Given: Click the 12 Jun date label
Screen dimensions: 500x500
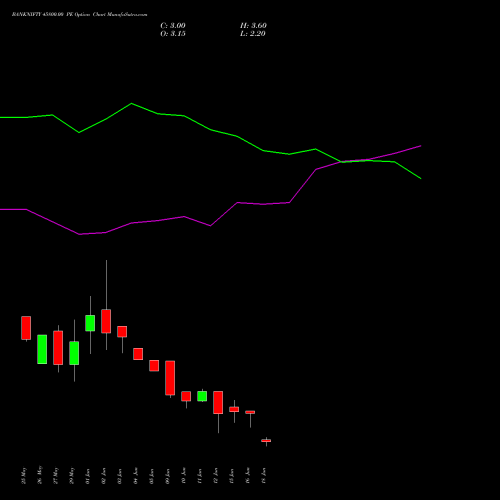Looking at the screenshot, I should point(216,476).
